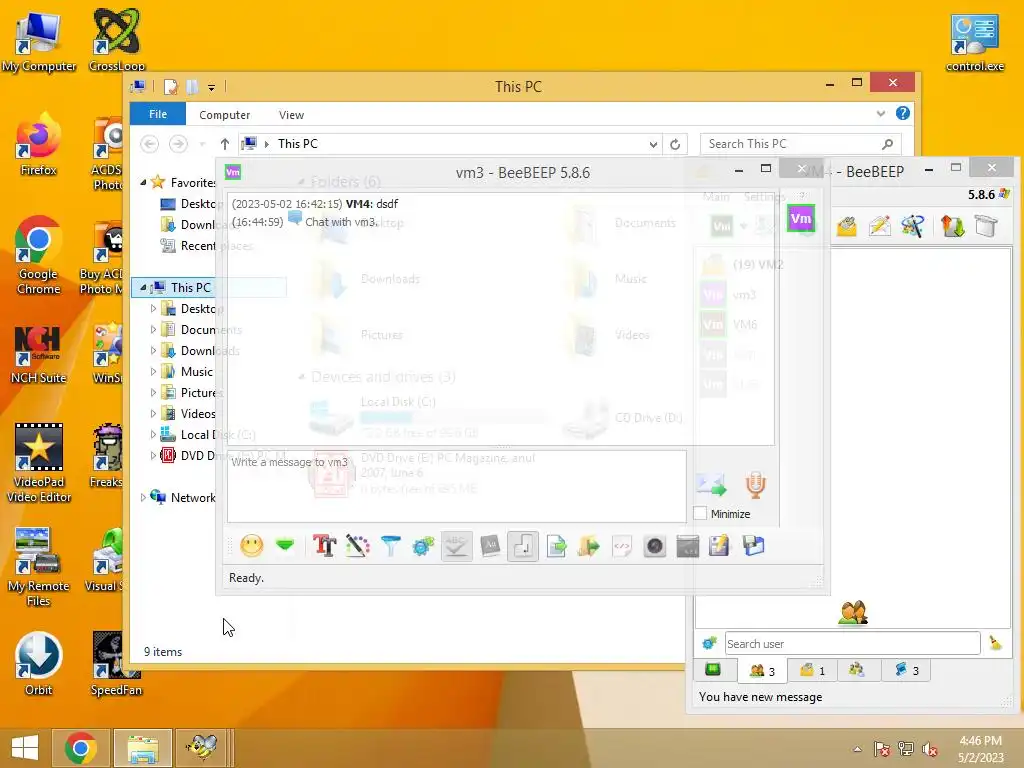Image resolution: width=1024 pixels, height=768 pixels.
Task: Check the Minimize checkbox
Action: [700, 514]
